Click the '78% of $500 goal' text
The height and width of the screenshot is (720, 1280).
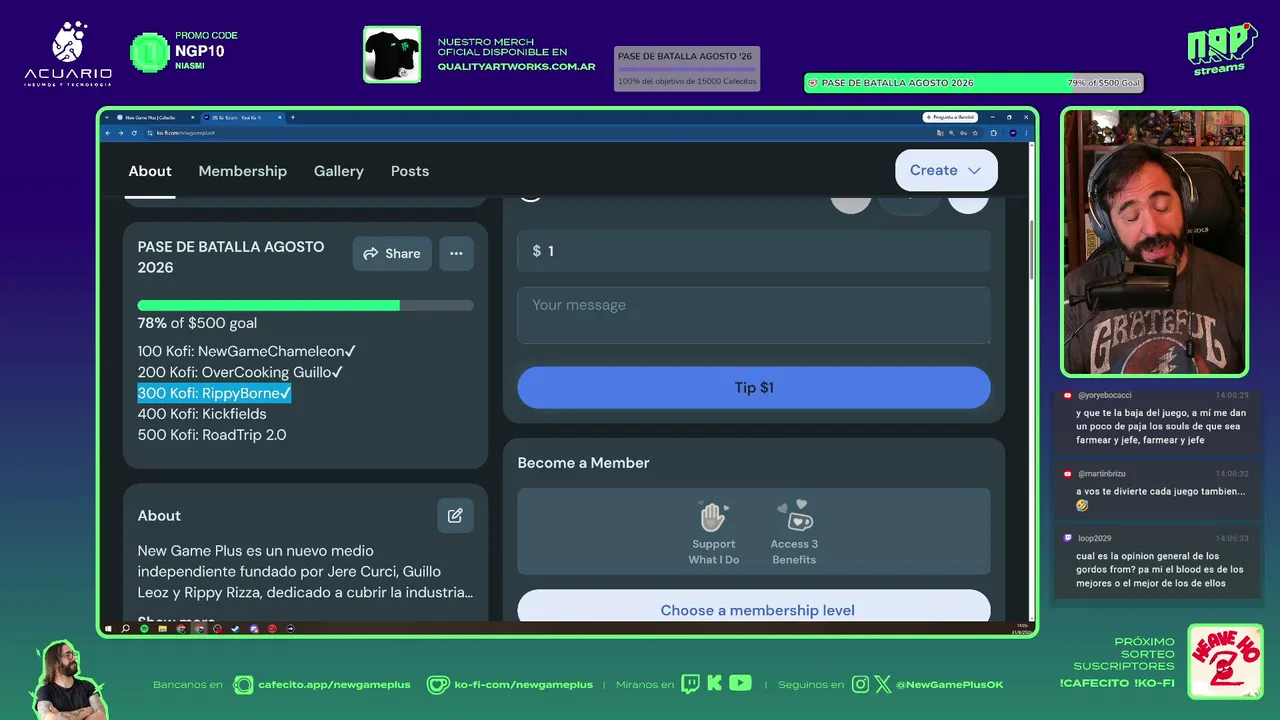[x=197, y=323]
